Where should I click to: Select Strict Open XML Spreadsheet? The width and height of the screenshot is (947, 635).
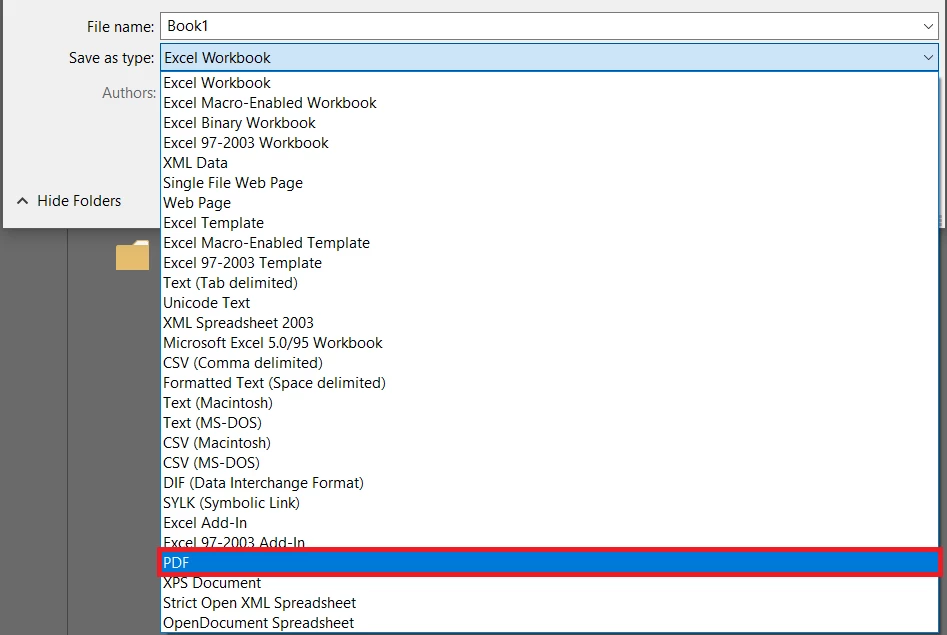pos(550,602)
